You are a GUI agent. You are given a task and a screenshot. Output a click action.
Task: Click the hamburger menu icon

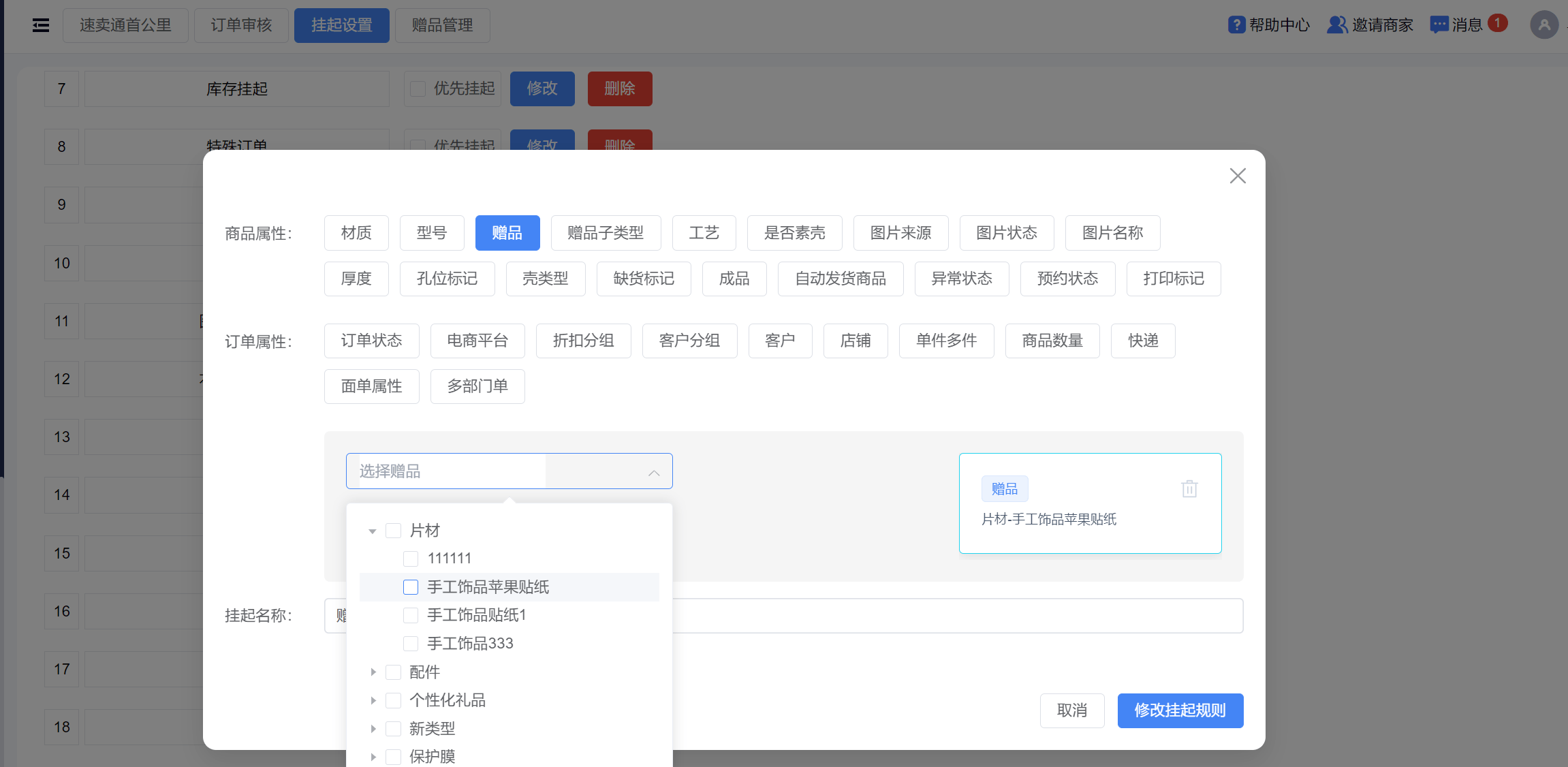point(41,26)
